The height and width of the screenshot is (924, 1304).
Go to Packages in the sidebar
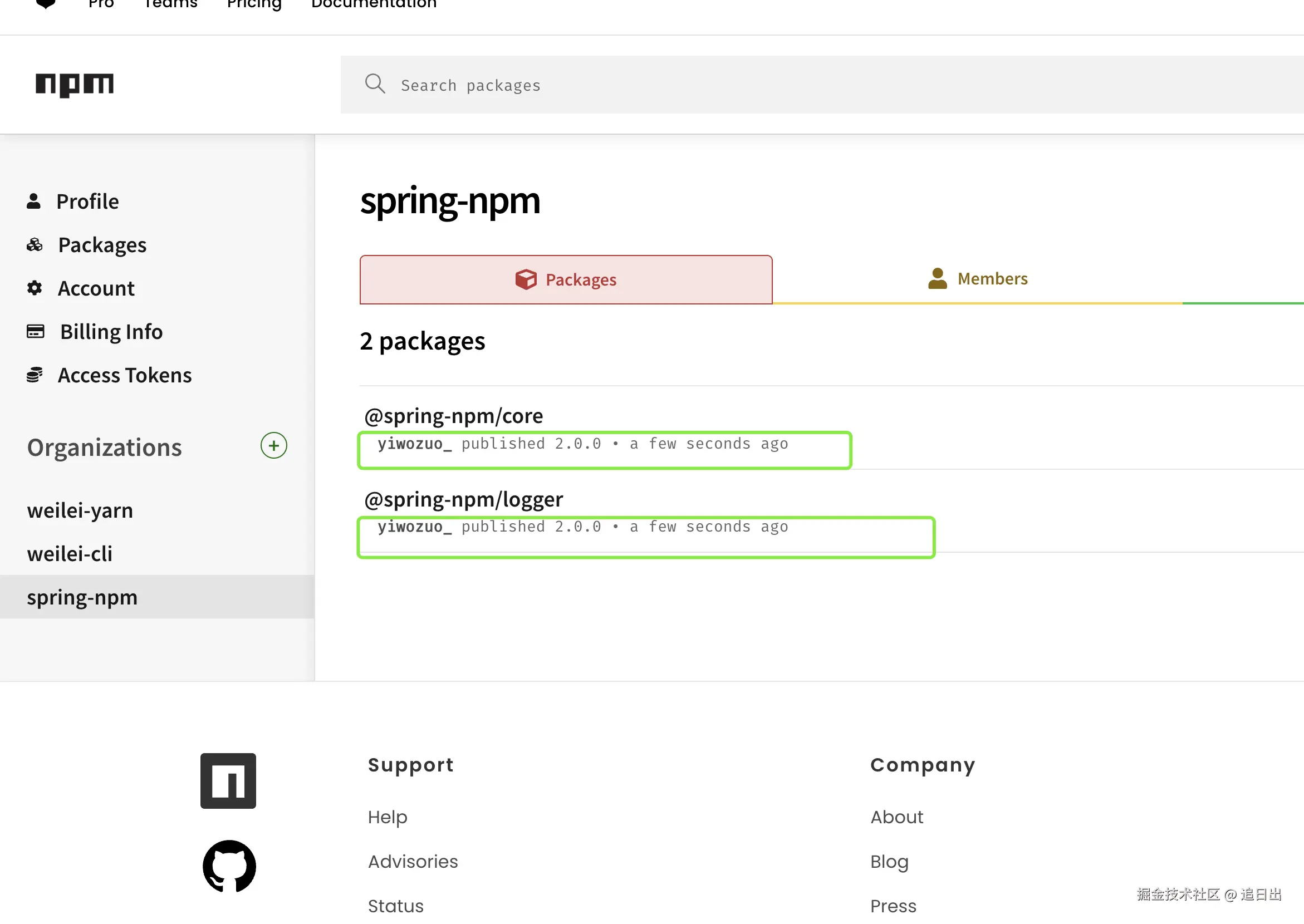point(102,245)
